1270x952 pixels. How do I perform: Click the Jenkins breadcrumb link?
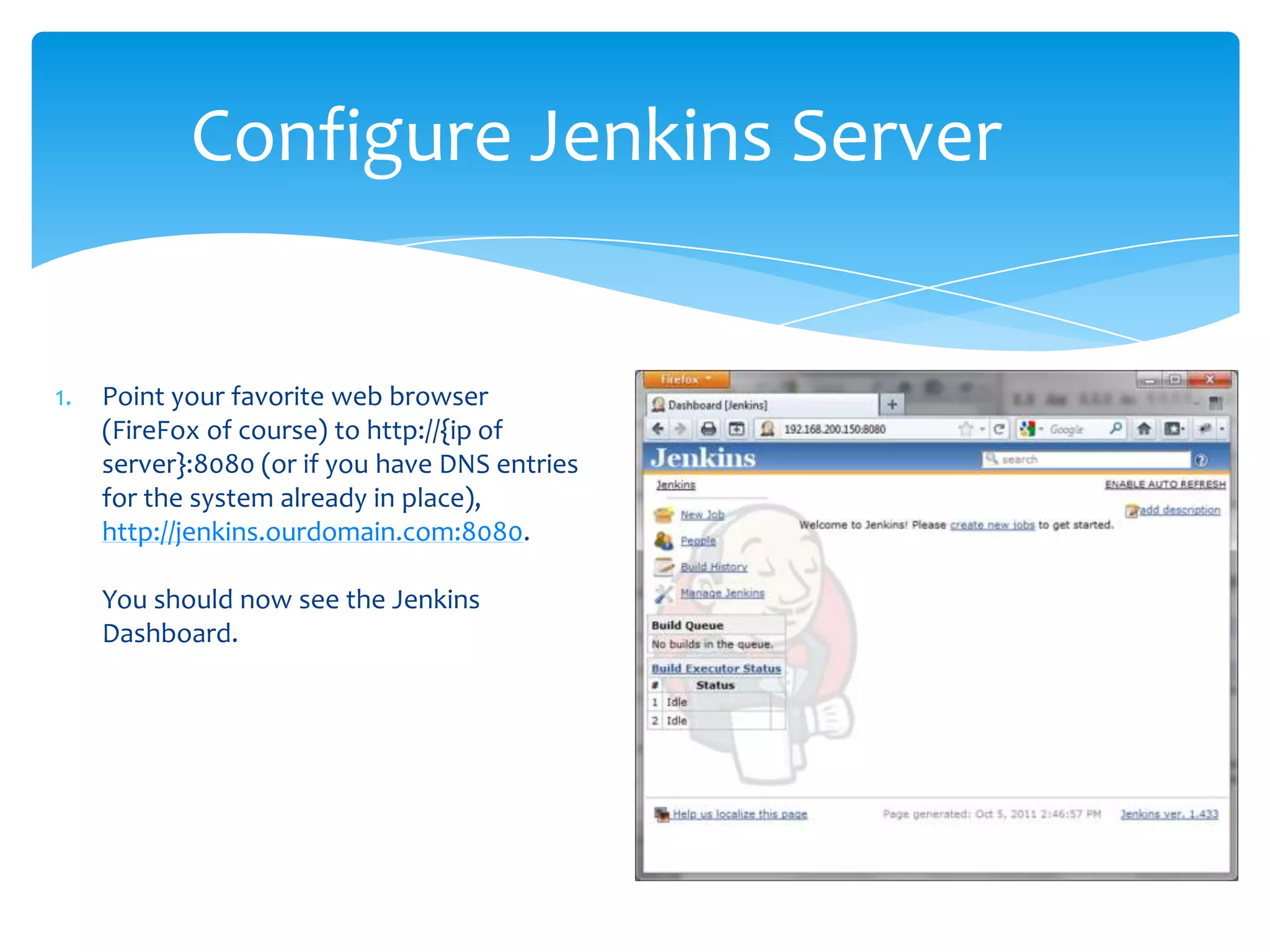click(676, 485)
